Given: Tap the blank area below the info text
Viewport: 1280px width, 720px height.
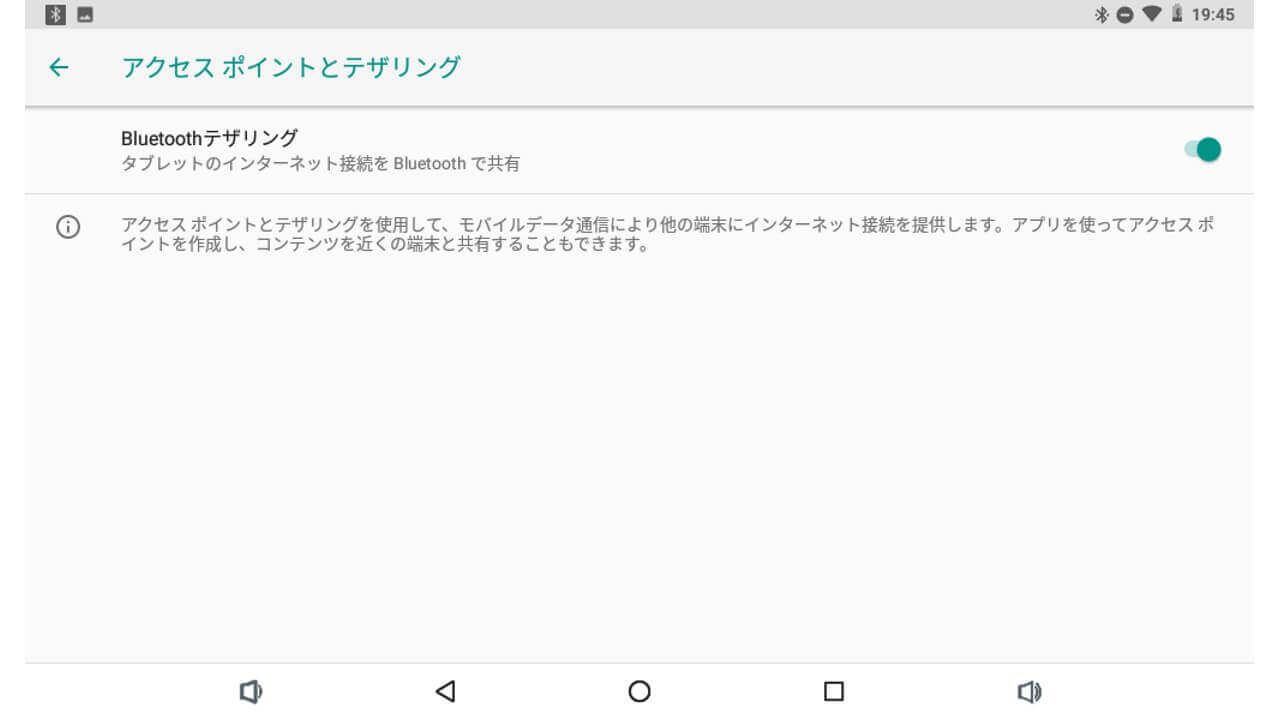Looking at the screenshot, I should [640, 450].
